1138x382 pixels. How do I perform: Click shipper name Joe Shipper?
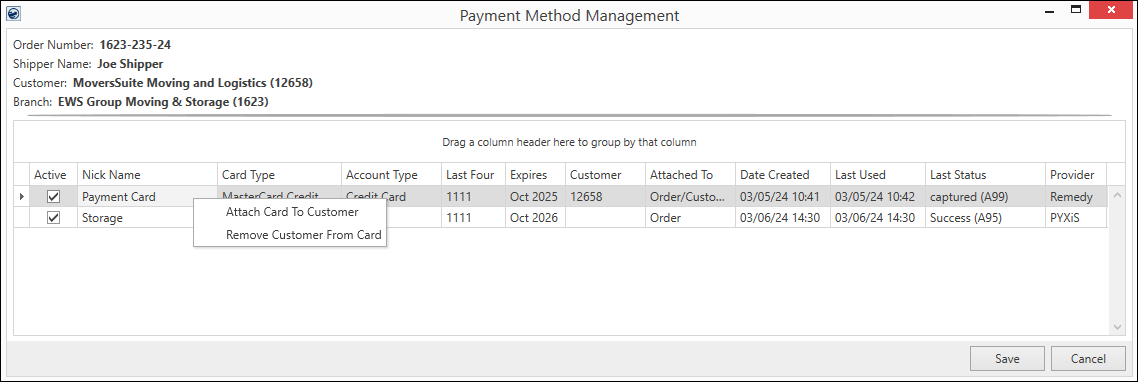[x=130, y=64]
